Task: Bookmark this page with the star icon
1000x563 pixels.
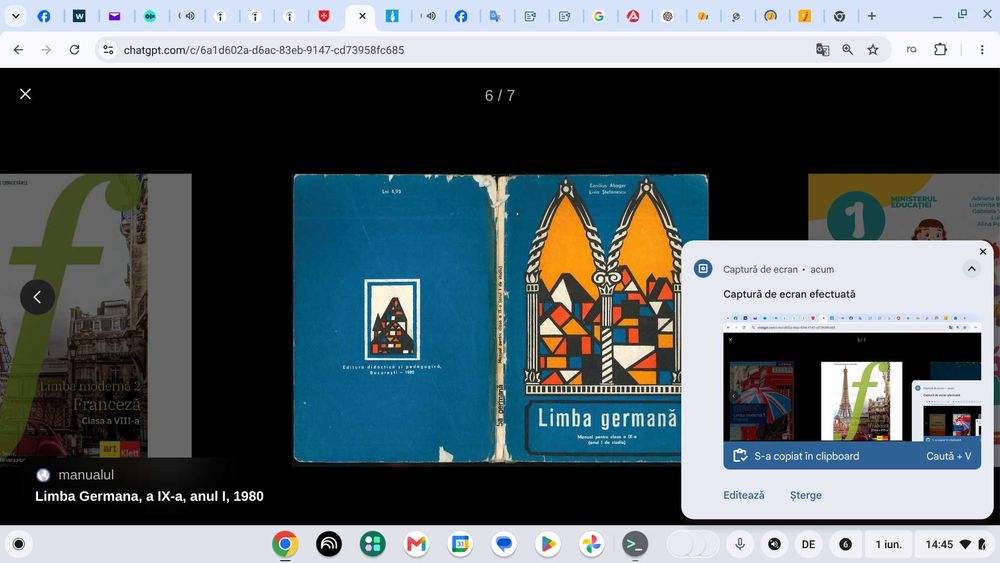Action: point(873,50)
